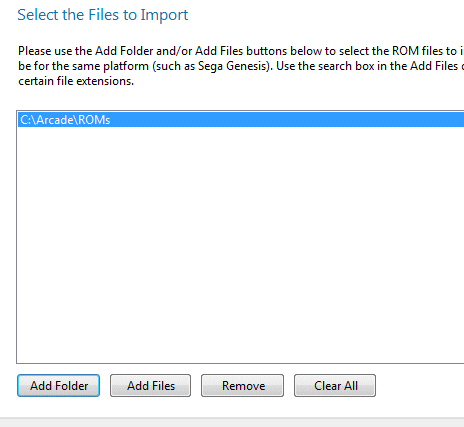Remove the selected folder entry

[242, 385]
